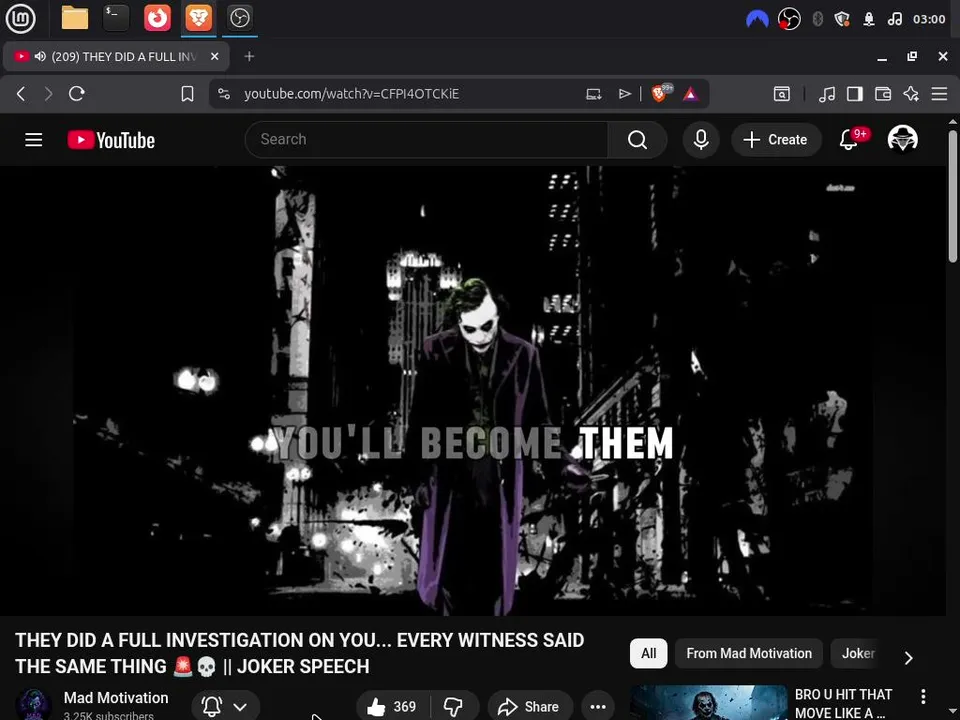
Task: Open the Bluetooth tray icon
Action: point(817,19)
